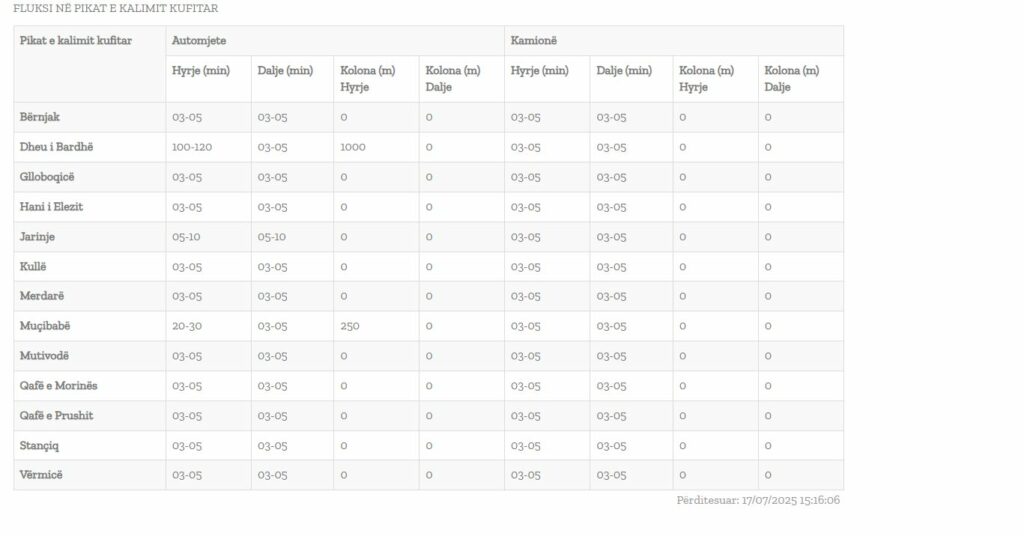Click the 100-120 entry wait time cell
1024x536 pixels.
point(192,147)
